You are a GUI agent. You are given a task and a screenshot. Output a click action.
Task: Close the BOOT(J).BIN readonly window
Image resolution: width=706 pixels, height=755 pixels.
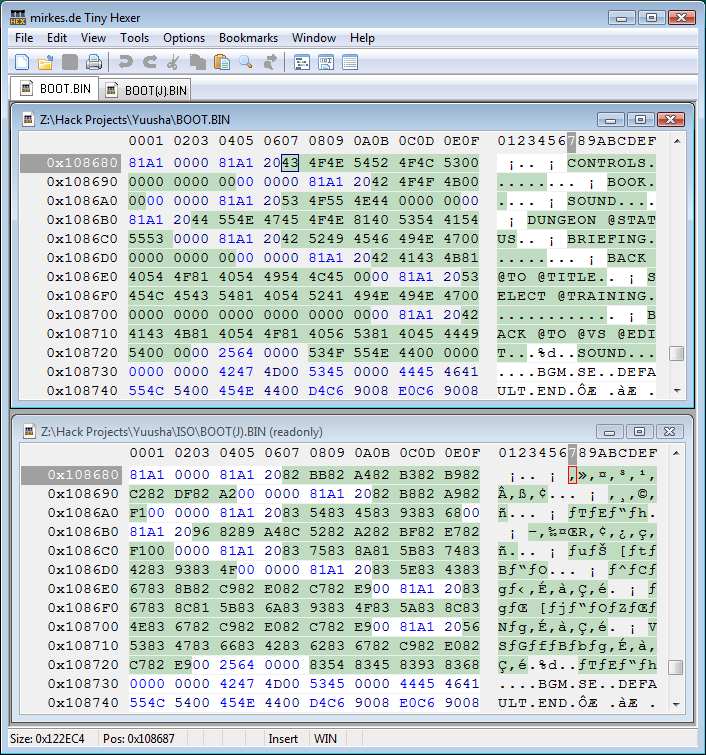coord(669,431)
